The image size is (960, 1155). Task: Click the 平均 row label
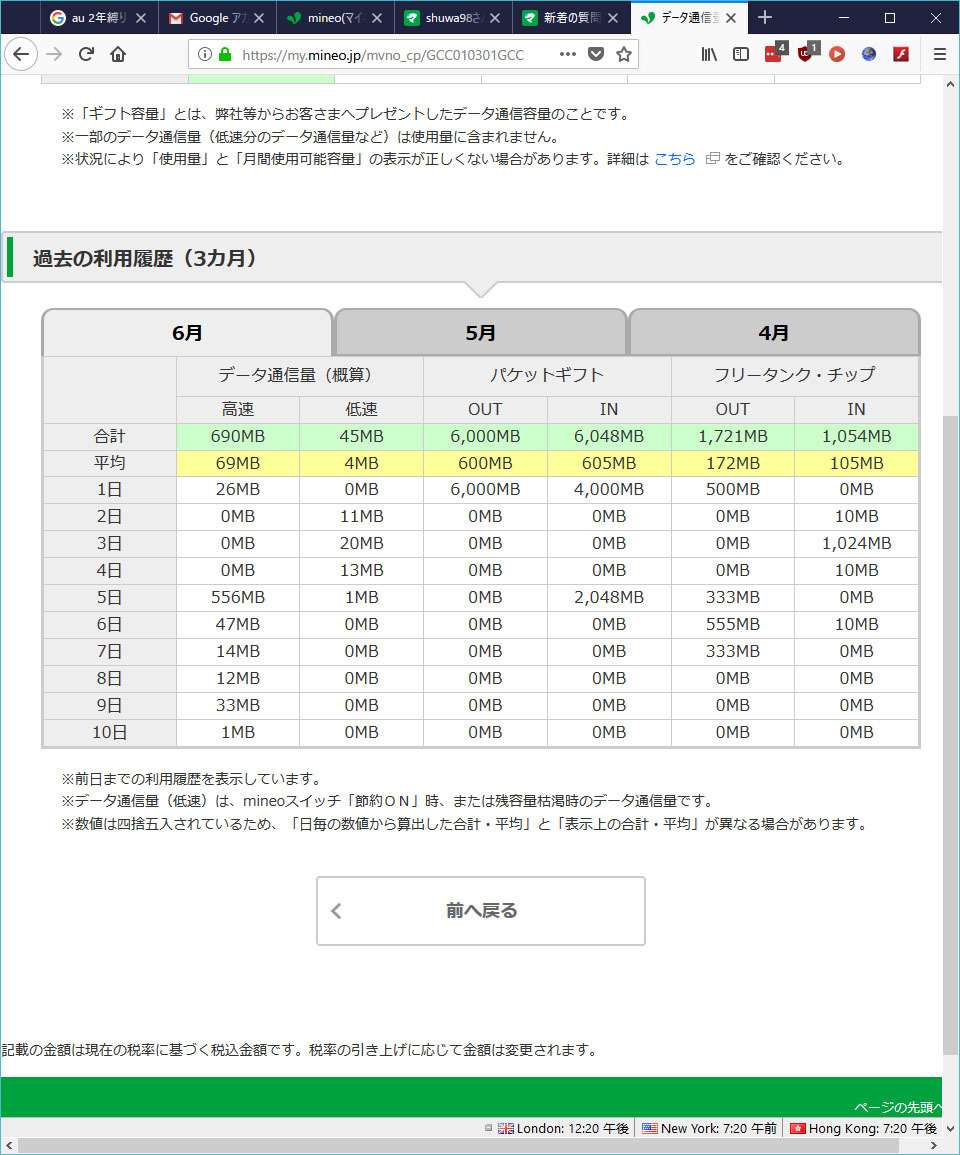click(x=110, y=463)
